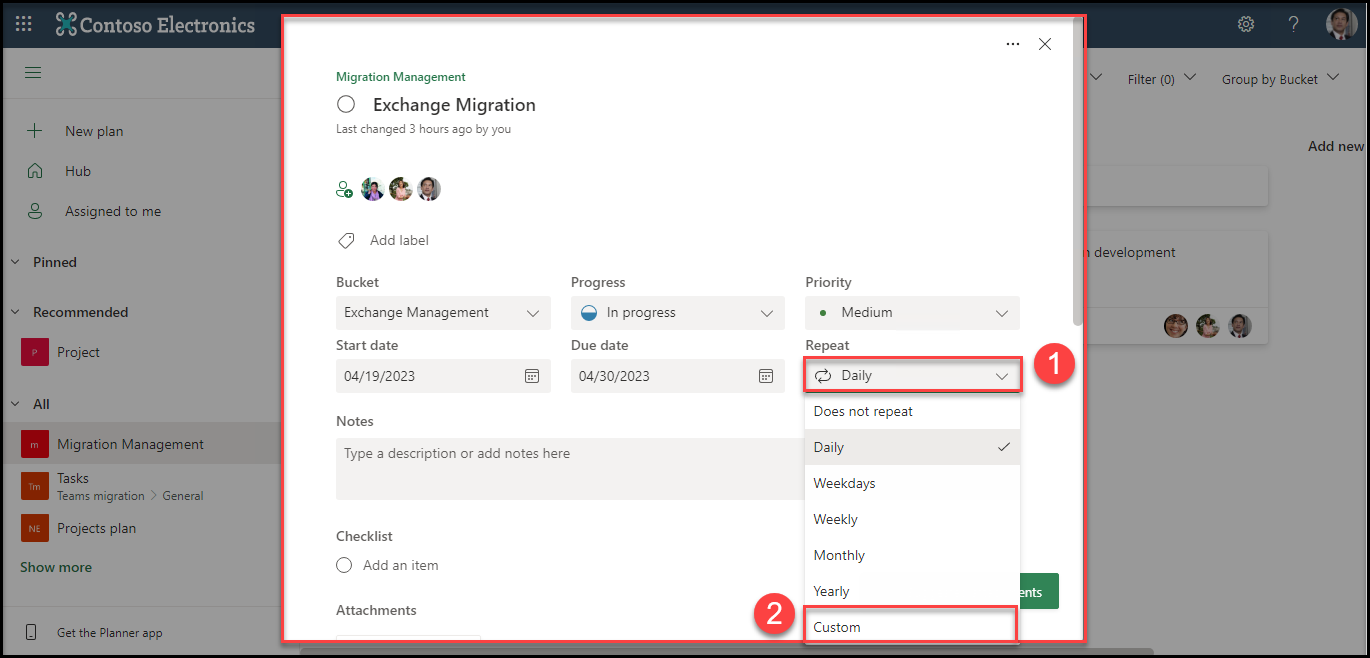The image size is (1370, 658).
Task: Expand the Filter dropdown
Action: coord(1161,77)
